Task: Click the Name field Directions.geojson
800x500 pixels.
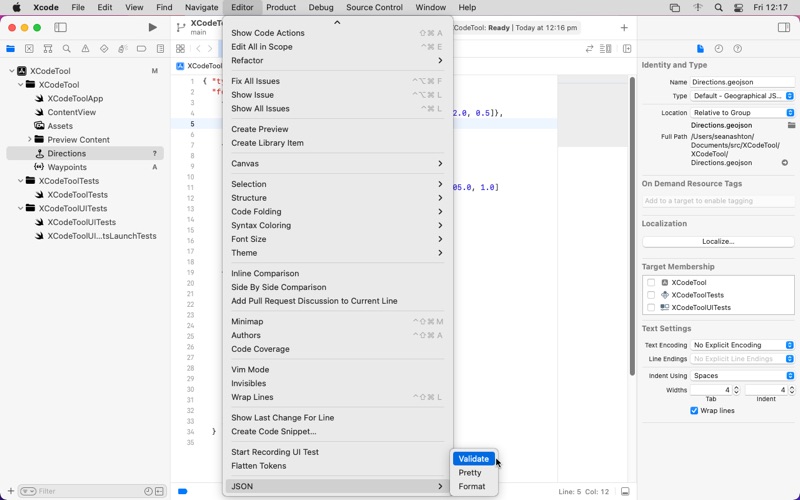Action: coord(742,82)
